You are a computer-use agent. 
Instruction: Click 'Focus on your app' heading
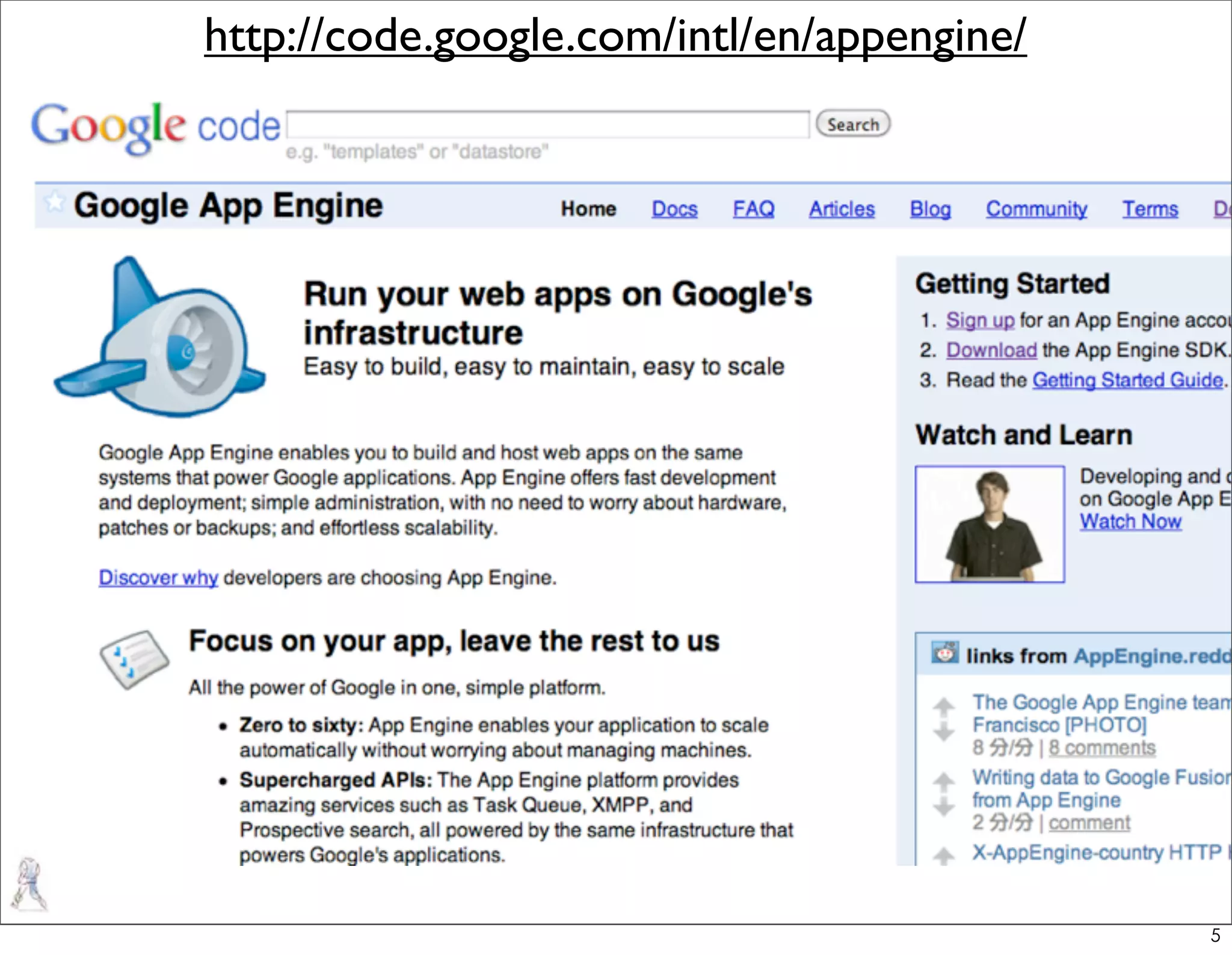pos(454,641)
